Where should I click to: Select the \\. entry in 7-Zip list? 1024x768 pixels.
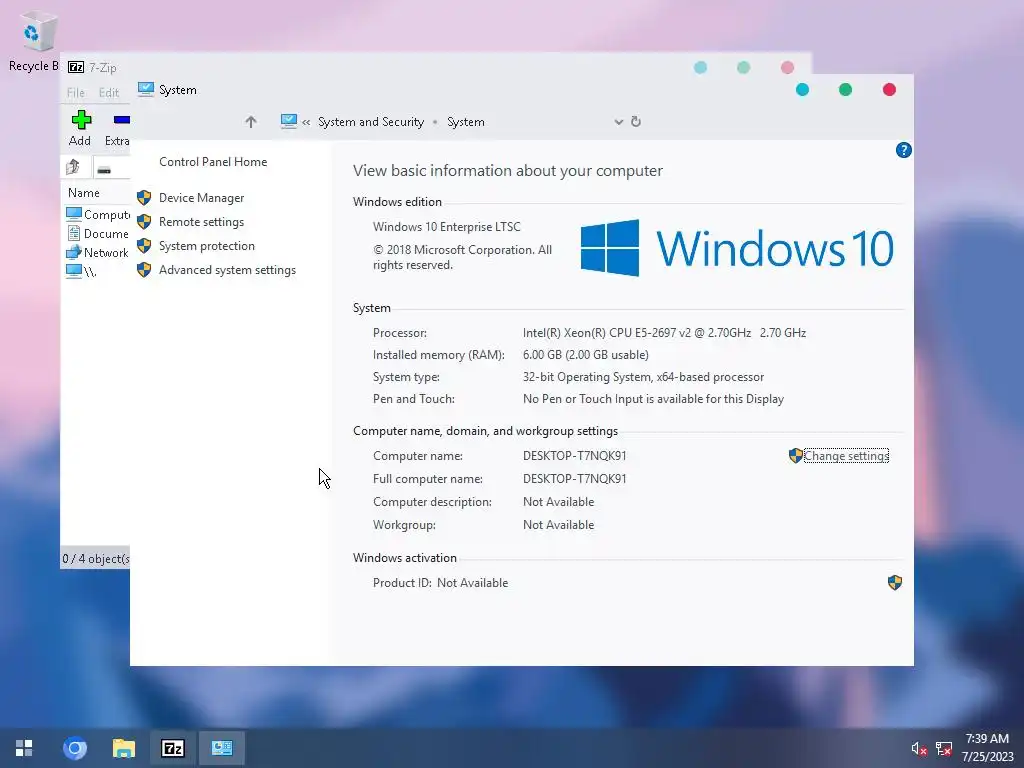(x=82, y=272)
